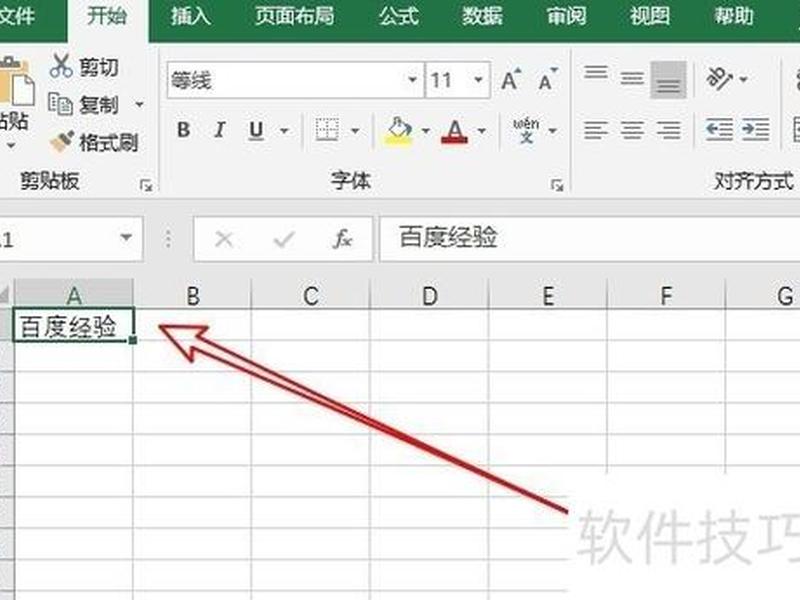Click the formula bar Enter checkmark
The height and width of the screenshot is (600, 800).
click(x=284, y=239)
